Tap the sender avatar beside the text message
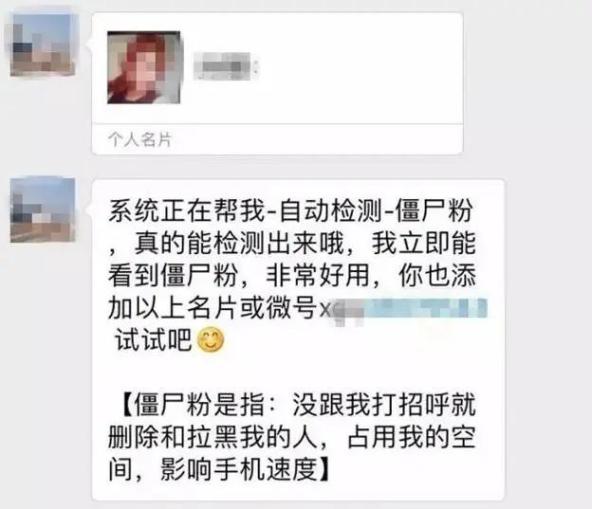This screenshot has height=509, width=592. point(42,210)
